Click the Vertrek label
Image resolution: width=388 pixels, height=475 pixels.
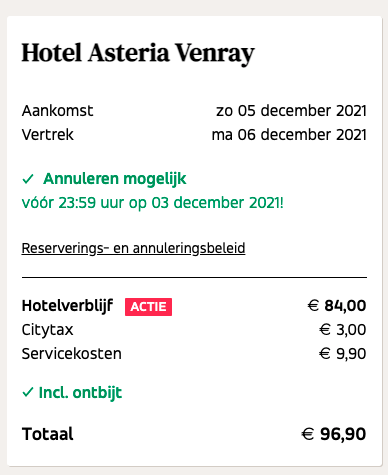tap(48, 135)
